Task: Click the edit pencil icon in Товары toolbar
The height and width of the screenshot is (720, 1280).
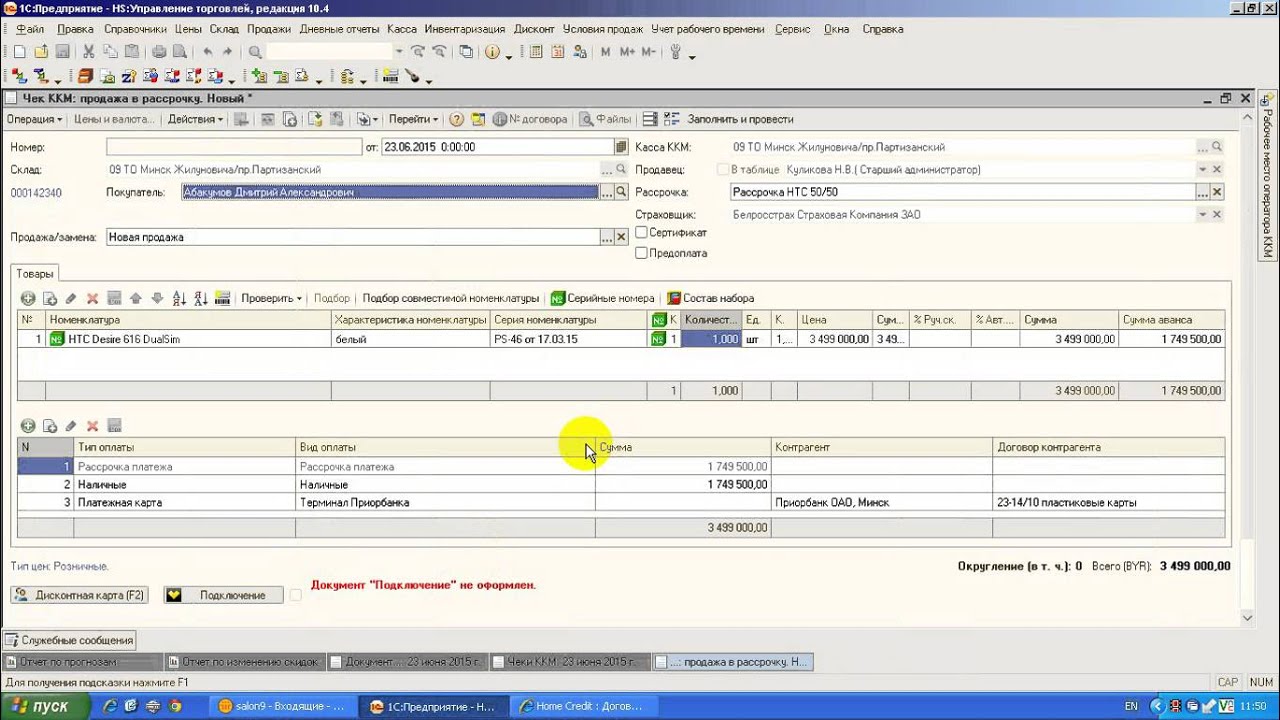Action: point(70,298)
